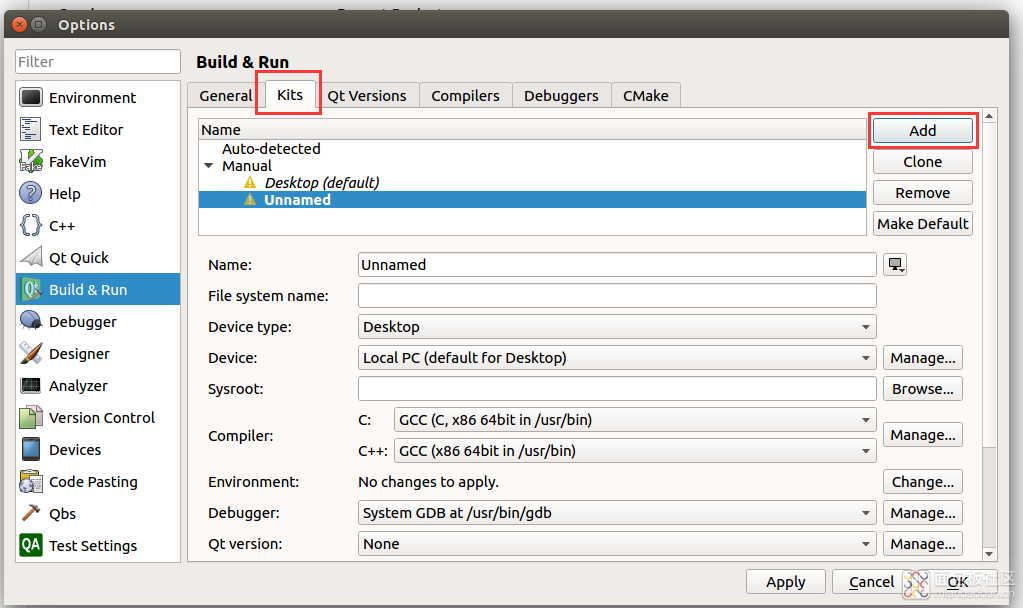This screenshot has height=608, width=1023.
Task: Open the C compiler dropdown
Action: pos(635,419)
